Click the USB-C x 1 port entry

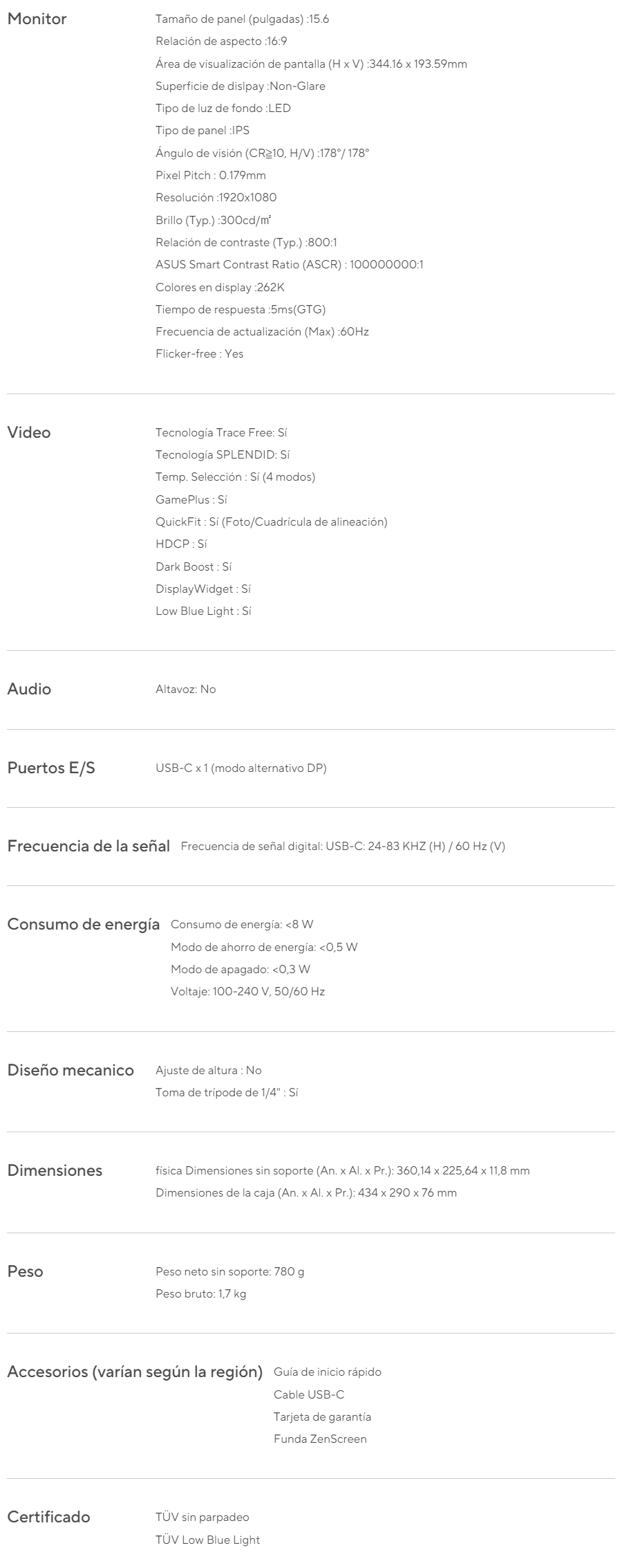coord(241,768)
